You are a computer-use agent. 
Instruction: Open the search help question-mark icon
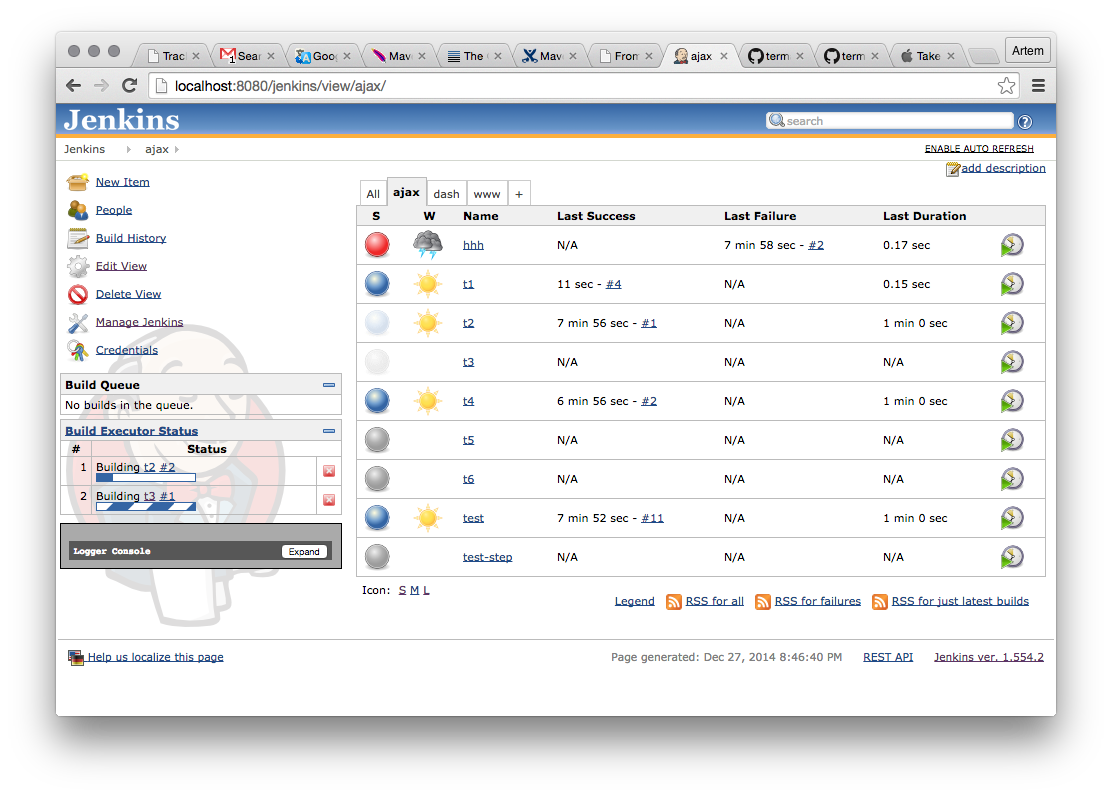(1025, 122)
